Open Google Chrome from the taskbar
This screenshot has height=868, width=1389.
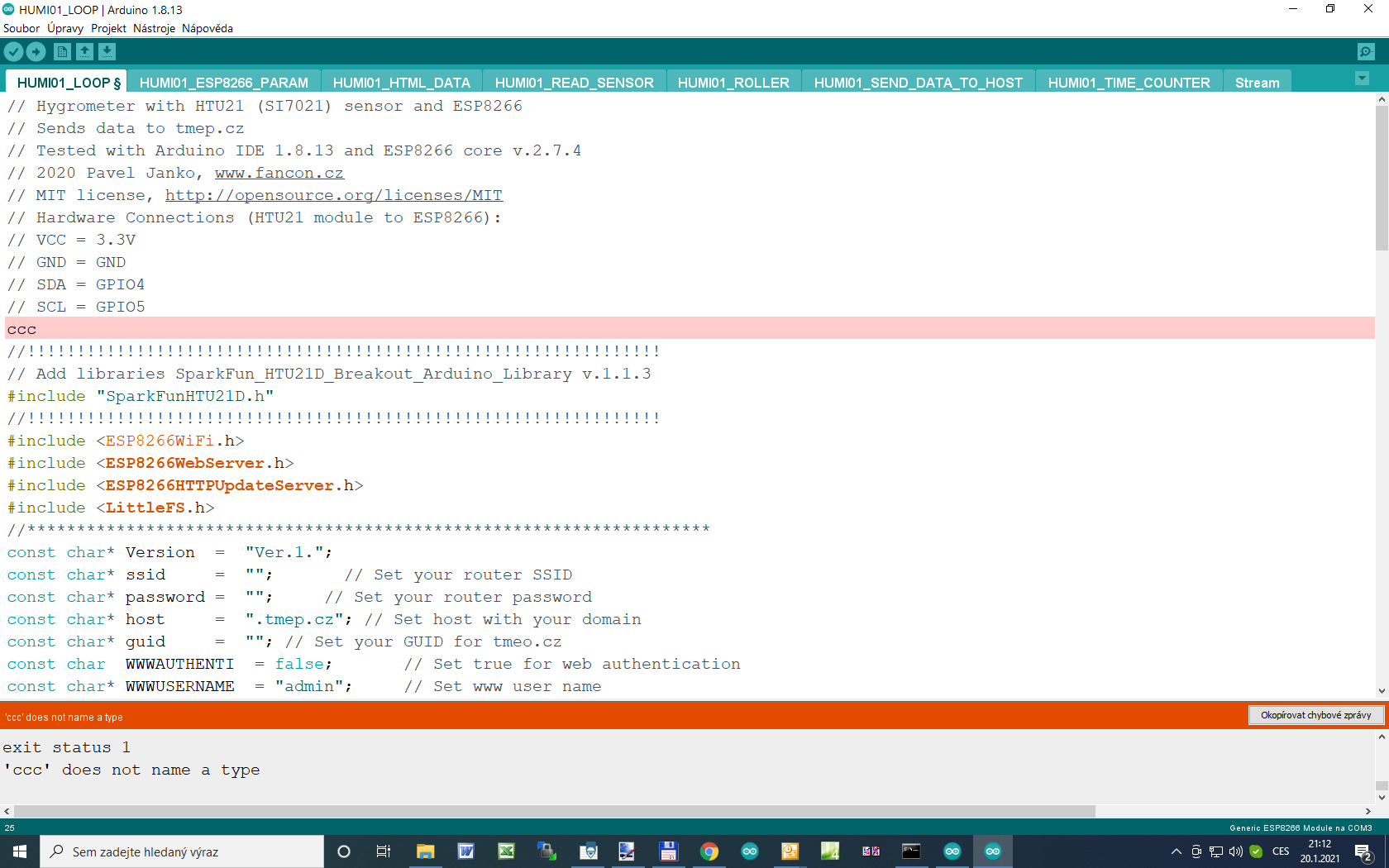[x=709, y=851]
